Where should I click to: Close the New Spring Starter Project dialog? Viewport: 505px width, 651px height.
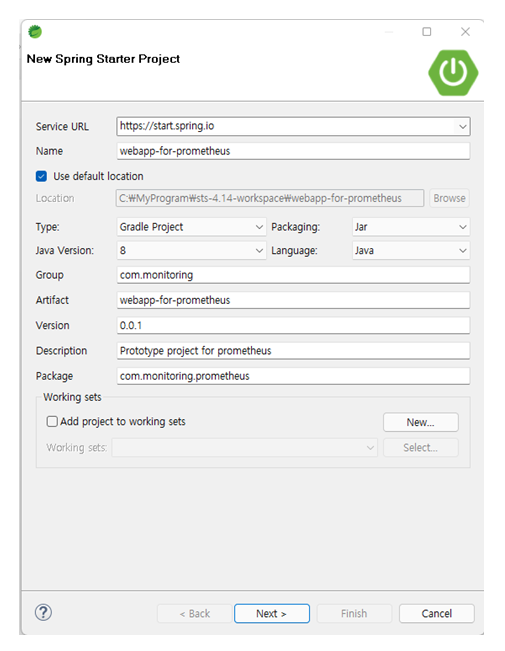(x=465, y=32)
